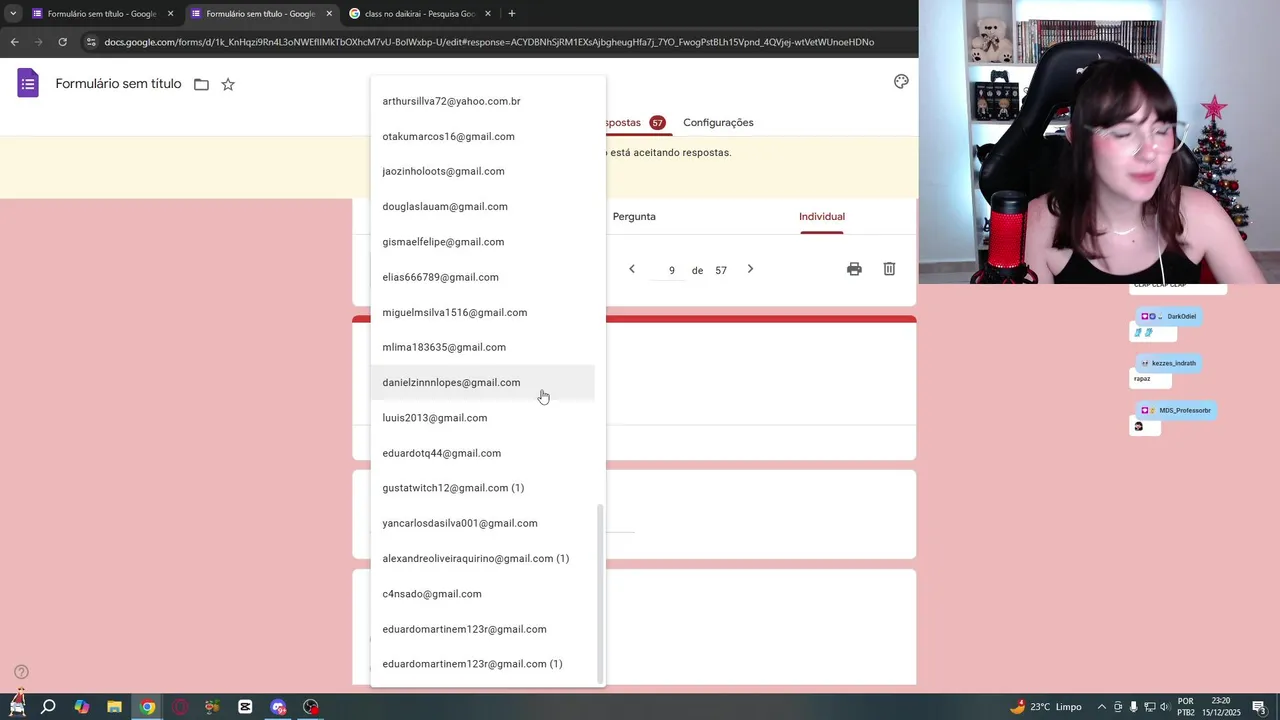Image resolution: width=1280 pixels, height=720 pixels.
Task: Print the current response
Action: [854, 269]
